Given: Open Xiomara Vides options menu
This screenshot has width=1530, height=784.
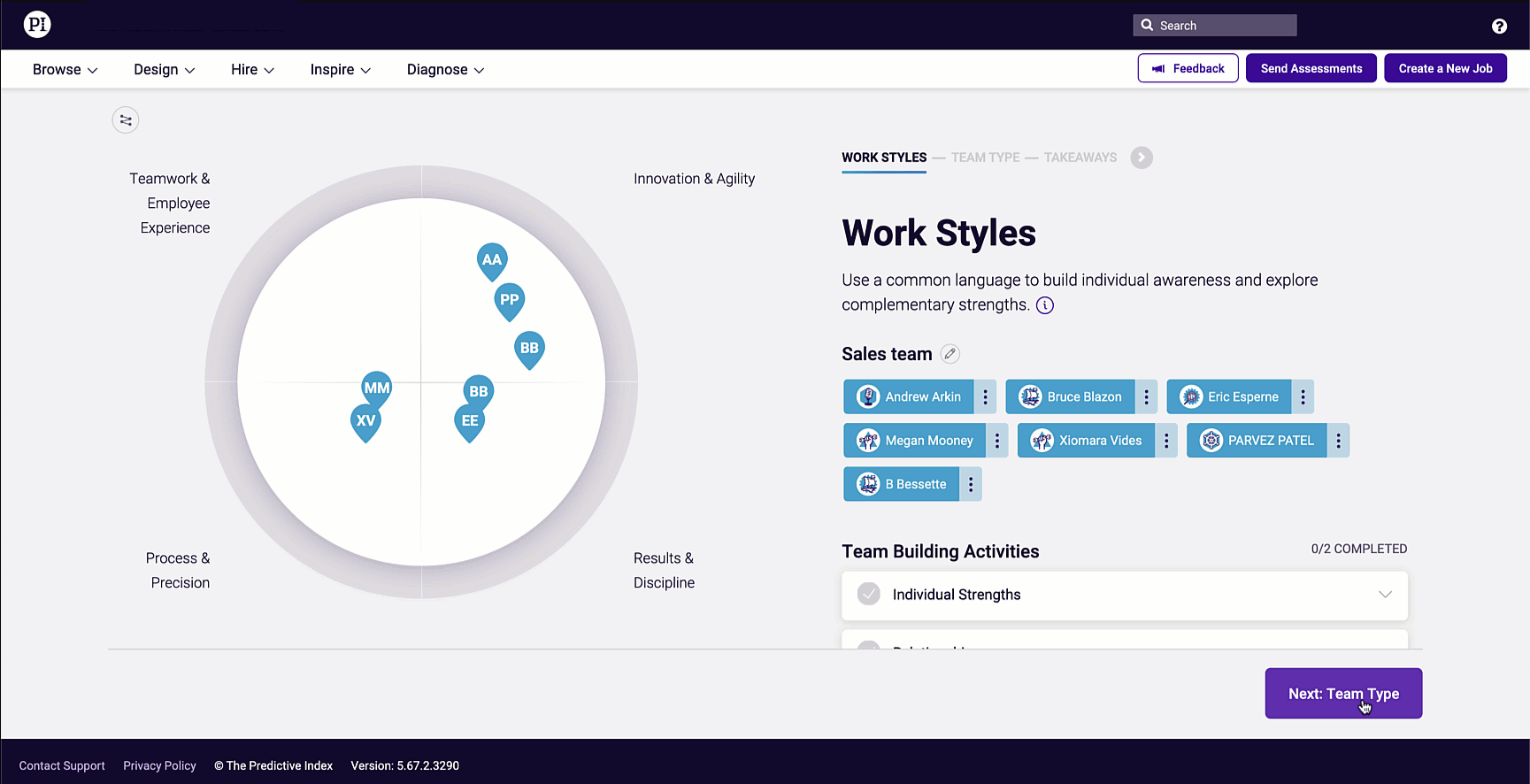Looking at the screenshot, I should [x=1166, y=441].
